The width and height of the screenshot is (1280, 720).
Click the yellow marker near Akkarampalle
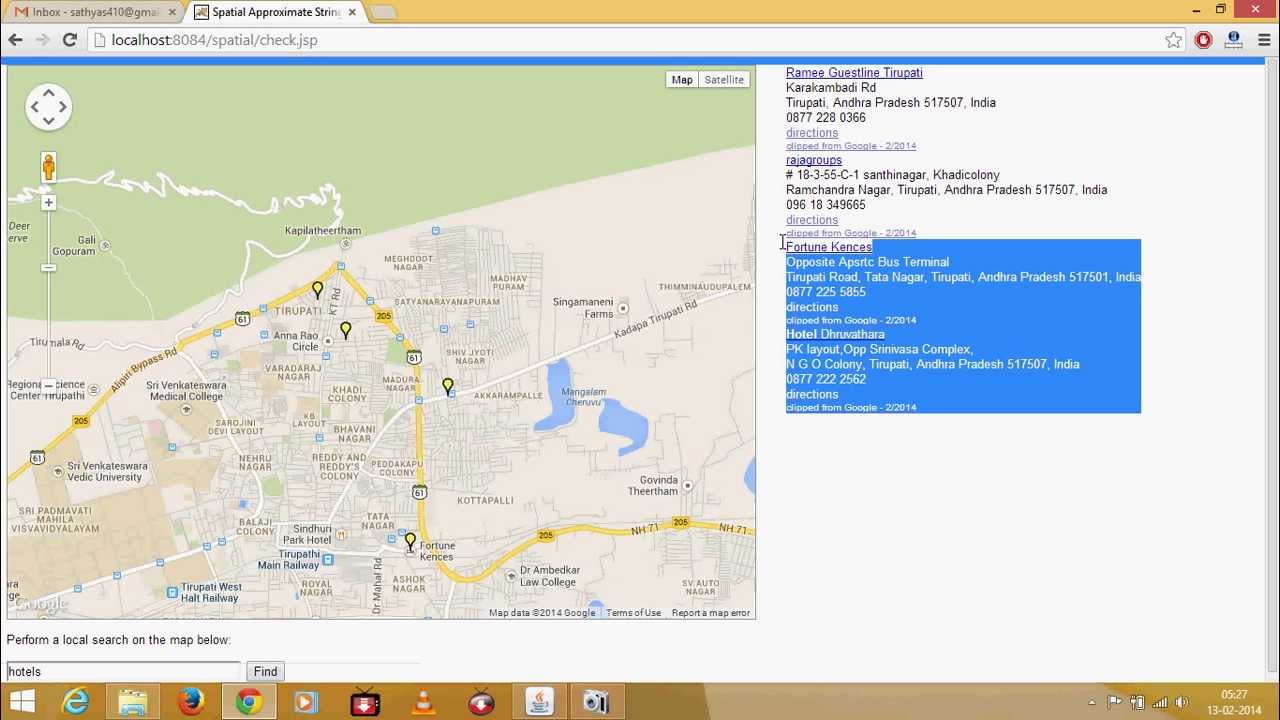click(x=447, y=385)
